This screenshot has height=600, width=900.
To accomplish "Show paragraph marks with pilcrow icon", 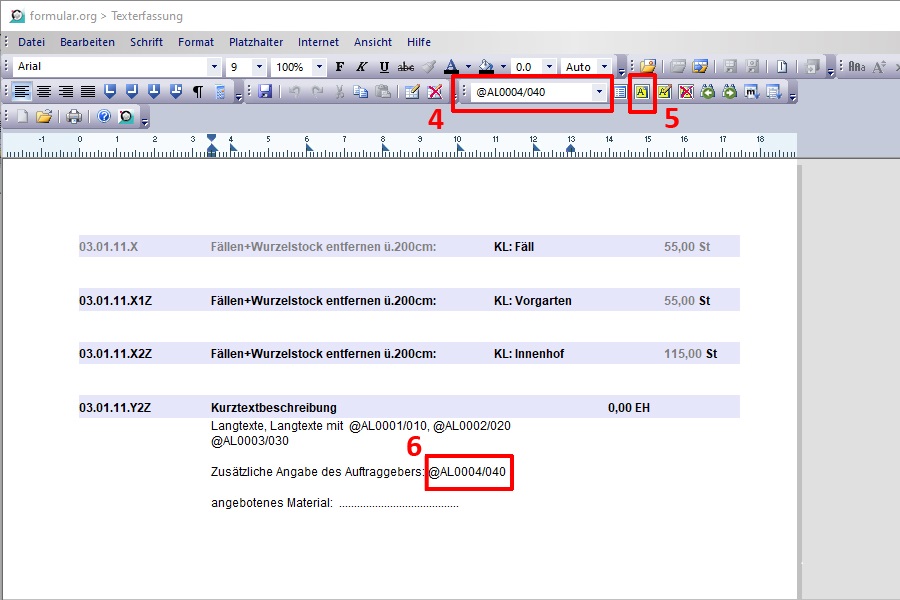I will pyautogui.click(x=197, y=92).
